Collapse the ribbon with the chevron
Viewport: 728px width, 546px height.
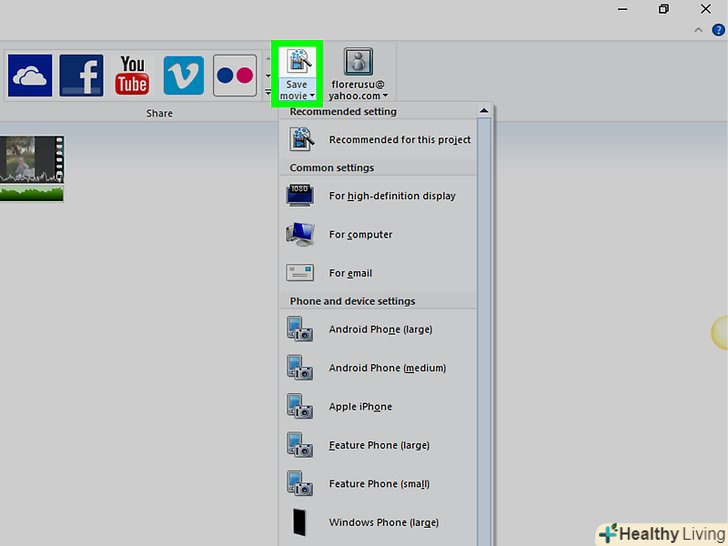[698, 30]
